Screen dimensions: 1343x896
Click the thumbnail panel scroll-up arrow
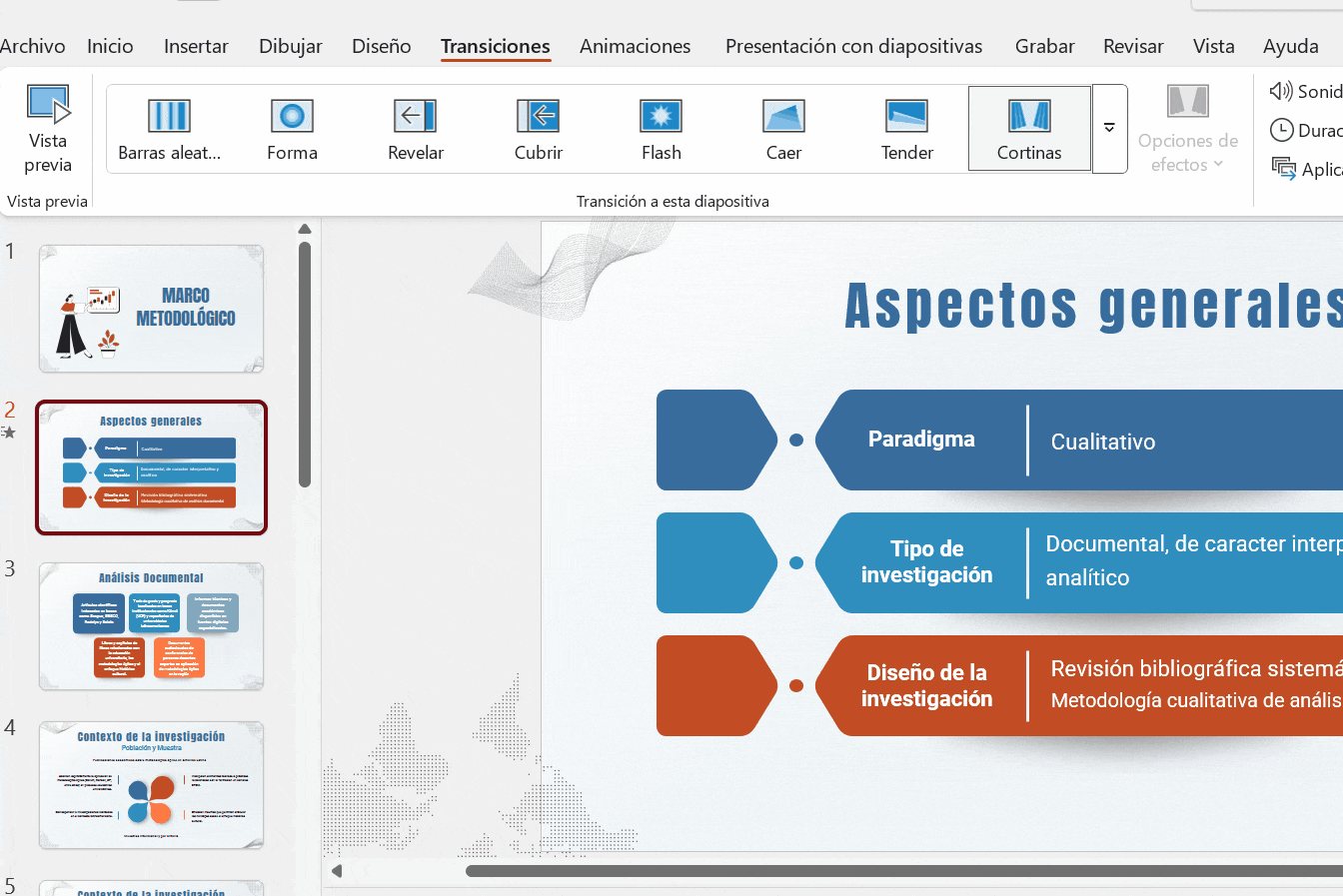[x=305, y=230]
